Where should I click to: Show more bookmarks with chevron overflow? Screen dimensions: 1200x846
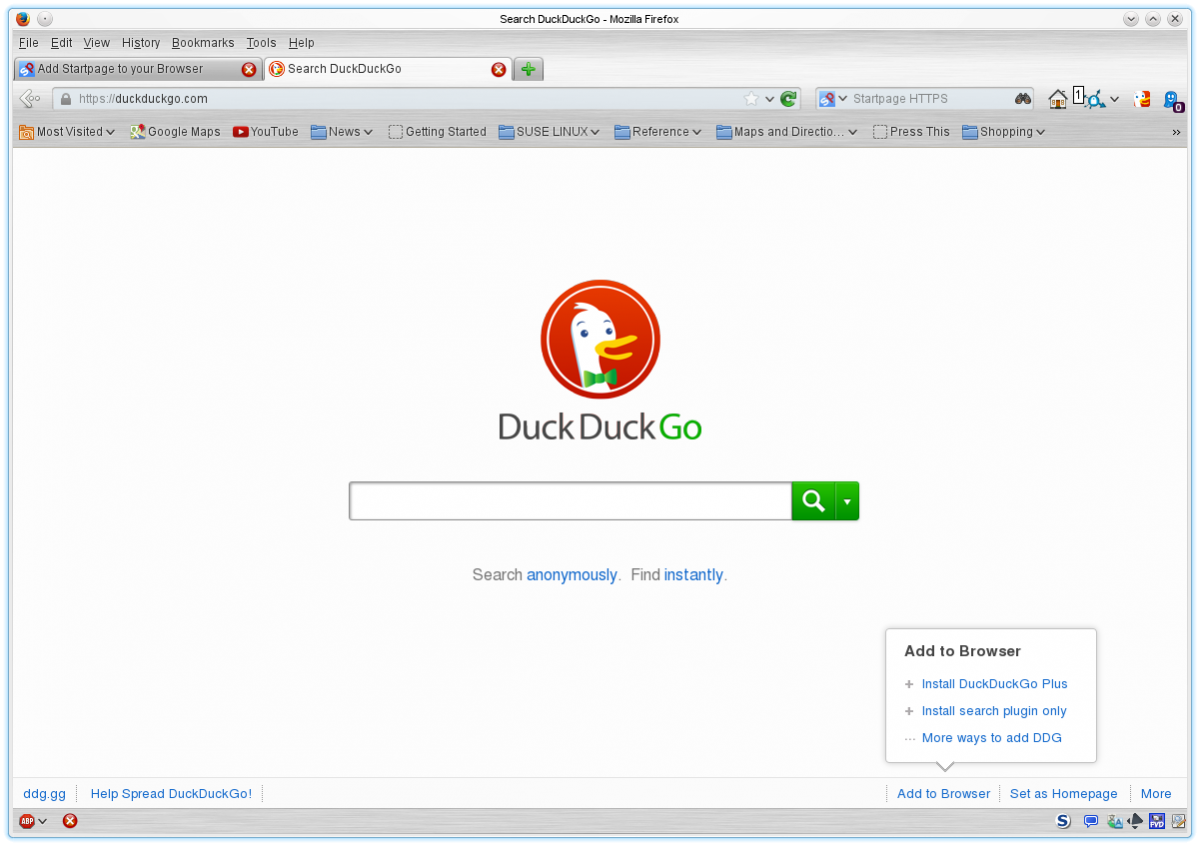(1177, 132)
